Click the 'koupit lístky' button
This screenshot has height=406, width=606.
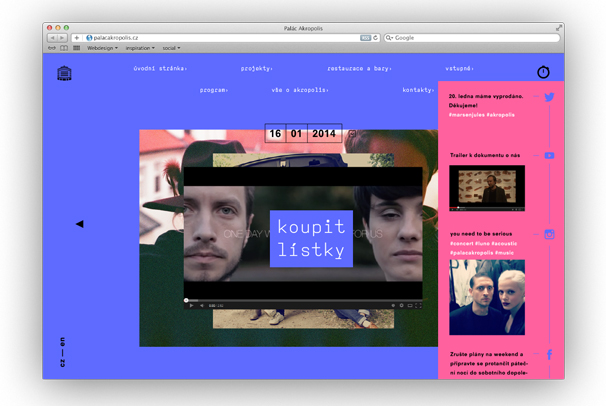coord(311,238)
